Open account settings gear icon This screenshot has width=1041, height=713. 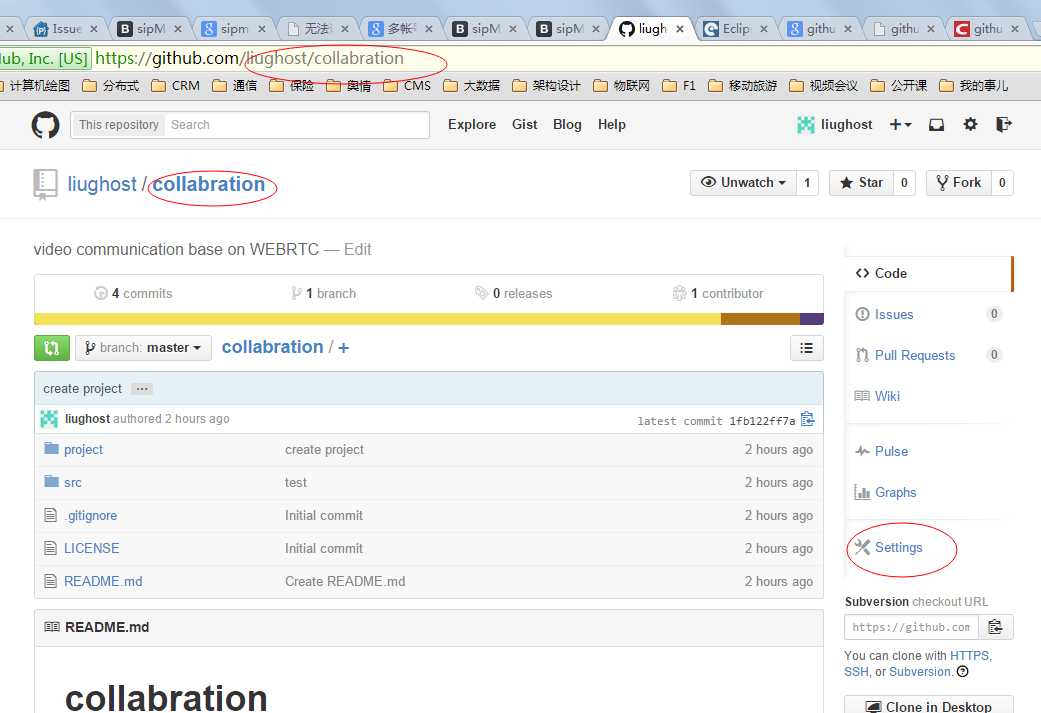click(x=970, y=124)
